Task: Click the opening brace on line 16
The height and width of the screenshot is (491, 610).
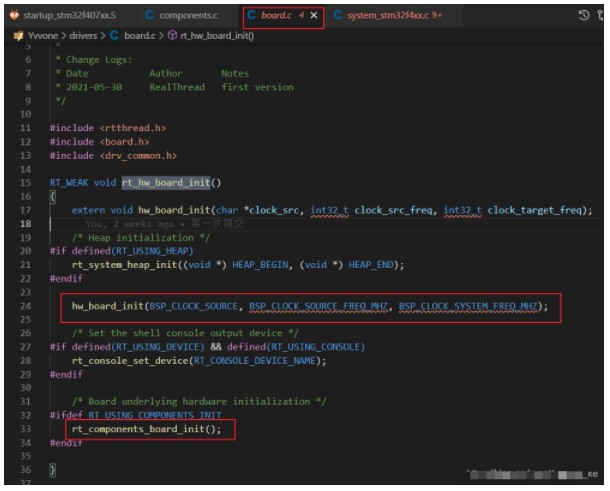Action: (52, 197)
